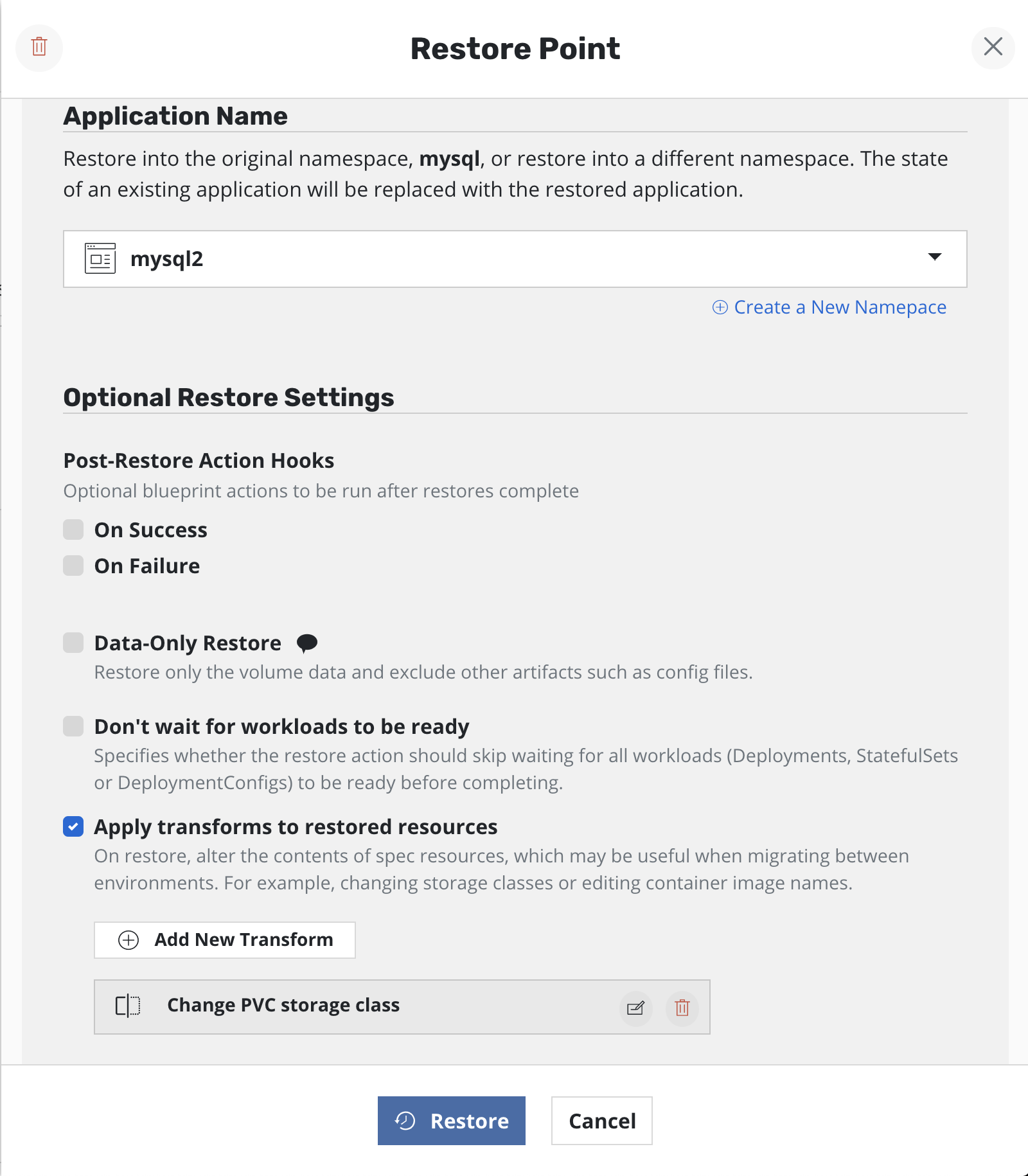Image resolution: width=1028 pixels, height=1176 pixels.
Task: Toggle the Data-Only Restore checkbox
Action: click(73, 643)
